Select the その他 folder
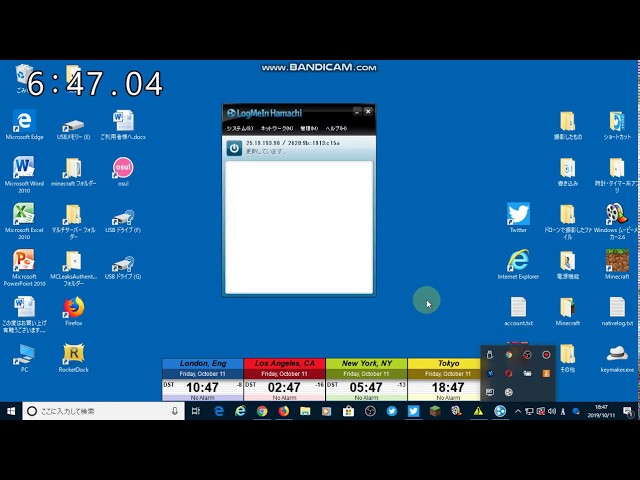The height and width of the screenshot is (480, 640). click(x=567, y=358)
